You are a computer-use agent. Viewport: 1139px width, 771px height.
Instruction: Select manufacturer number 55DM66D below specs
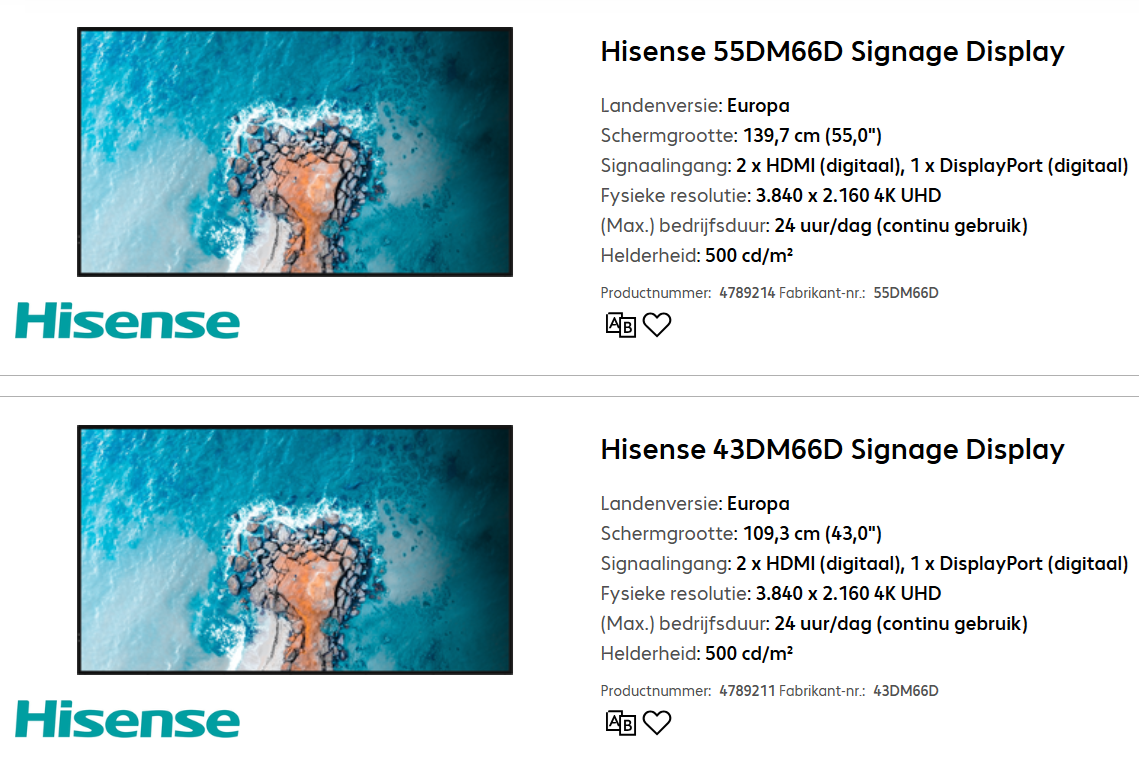[906, 293]
